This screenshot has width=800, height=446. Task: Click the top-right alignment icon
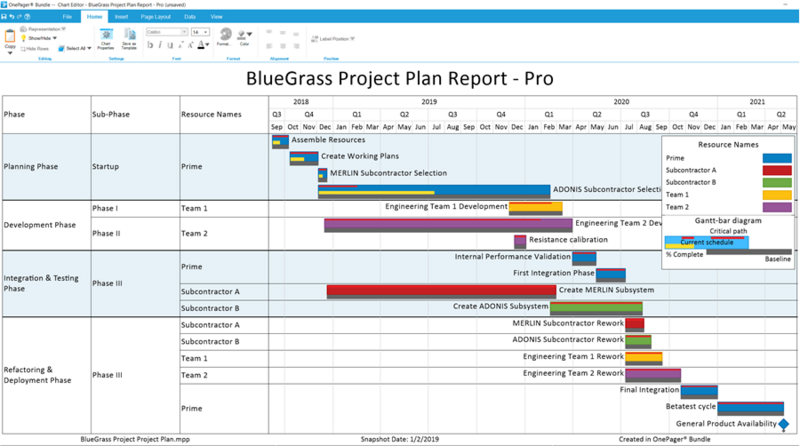pyautogui.click(x=296, y=34)
